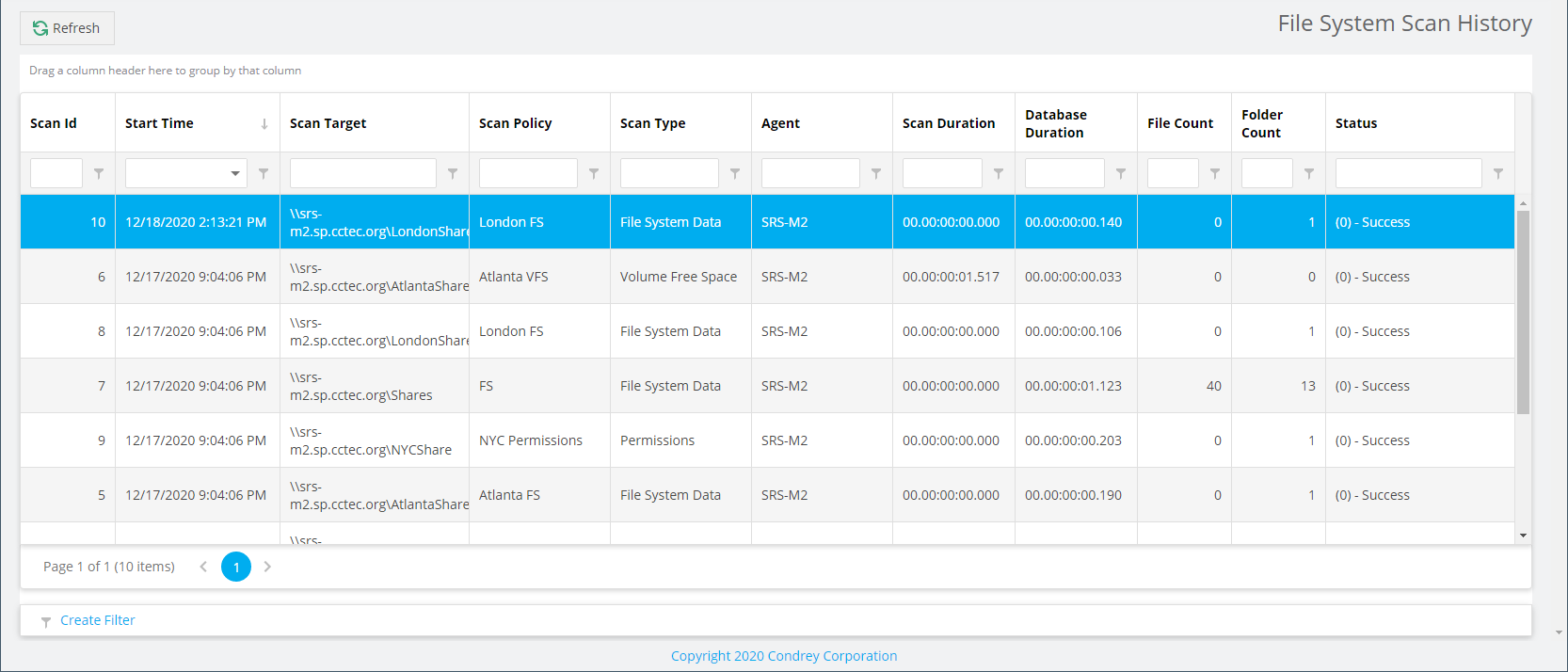Open the Copyright 2020 Condrey Corporation link
The width and height of the screenshot is (1568, 672).
(x=783, y=656)
